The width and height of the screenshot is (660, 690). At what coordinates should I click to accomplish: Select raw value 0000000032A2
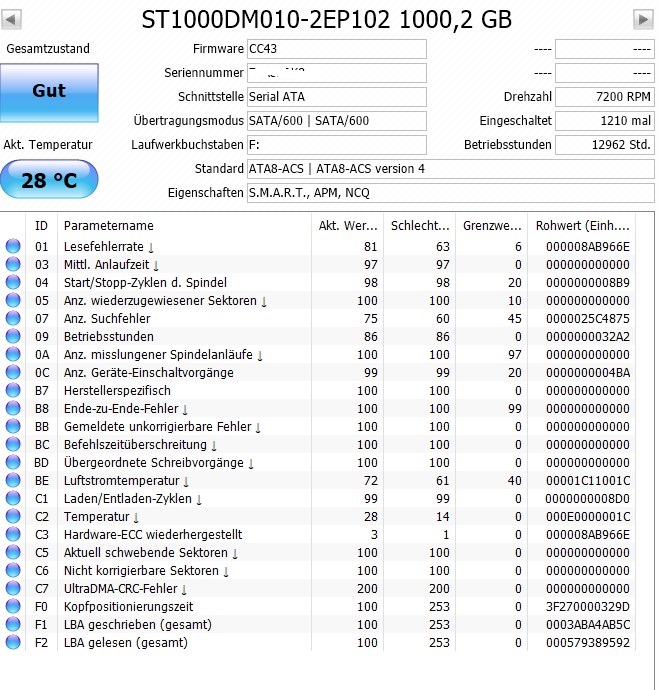click(x=588, y=337)
